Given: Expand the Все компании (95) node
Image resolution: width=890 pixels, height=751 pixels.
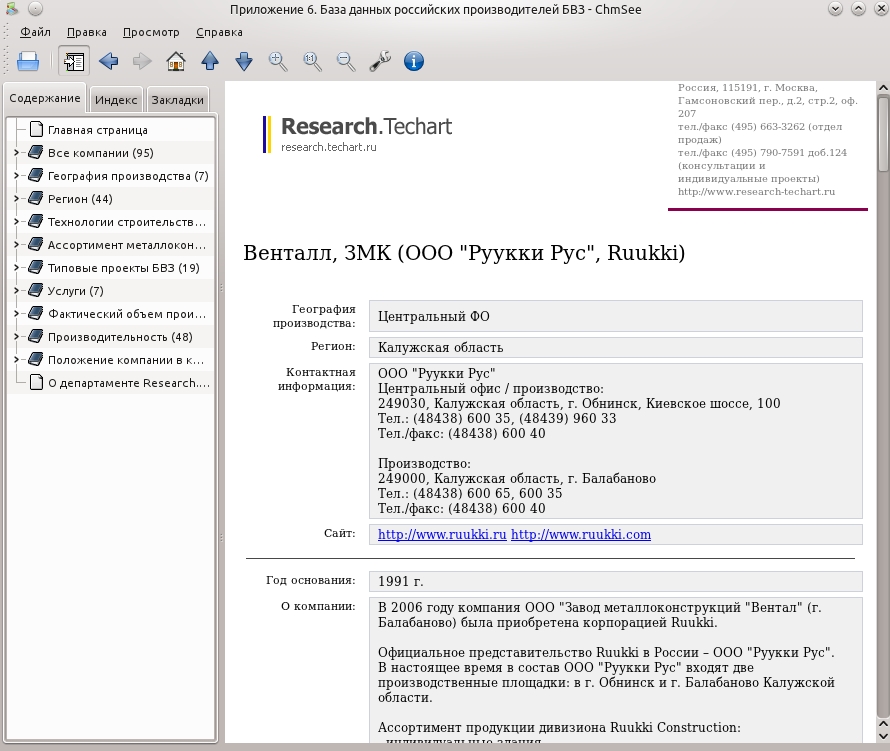Looking at the screenshot, I should (16, 153).
